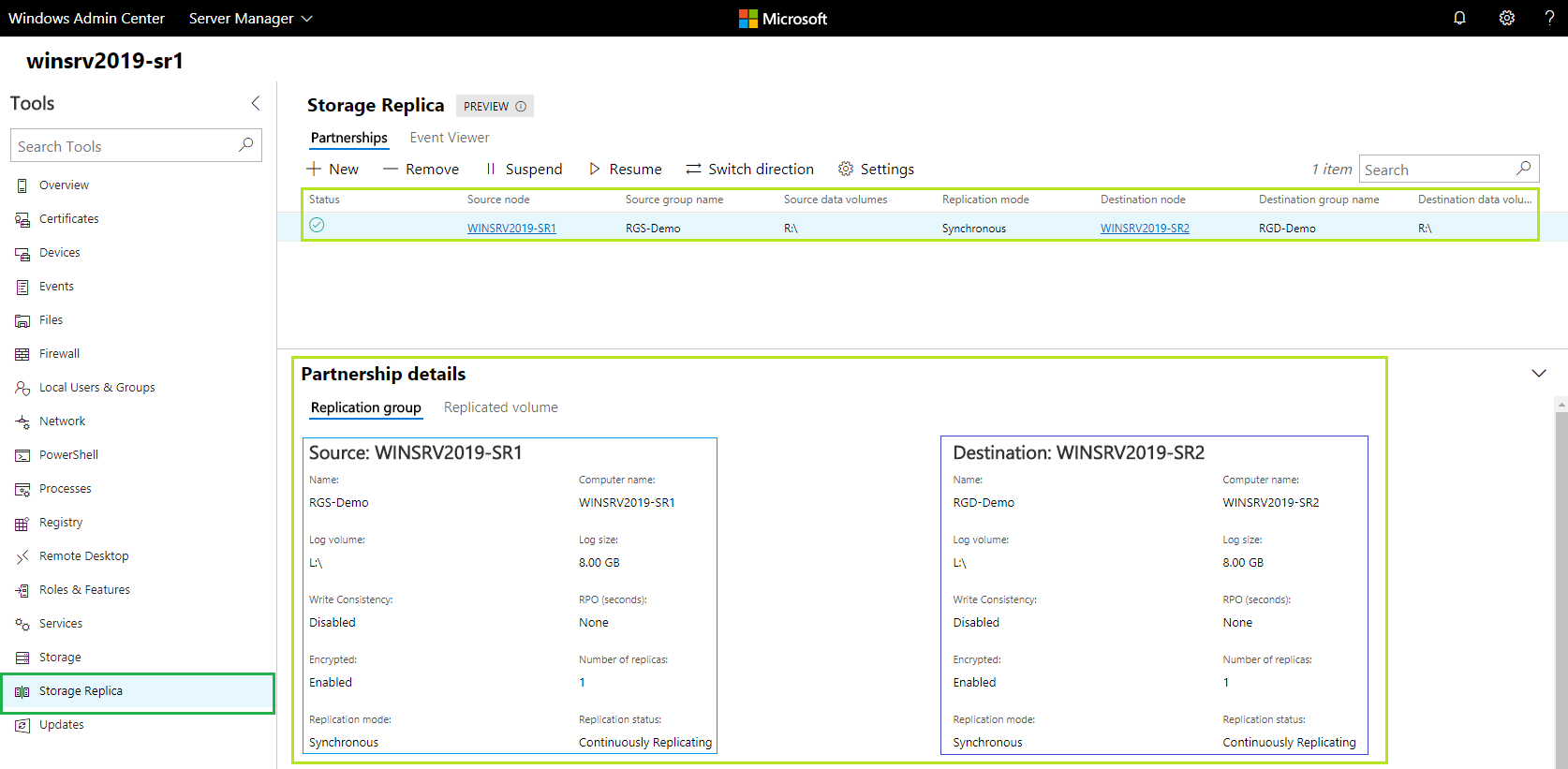
Task: Open the Registry tool icon
Action: (x=22, y=523)
